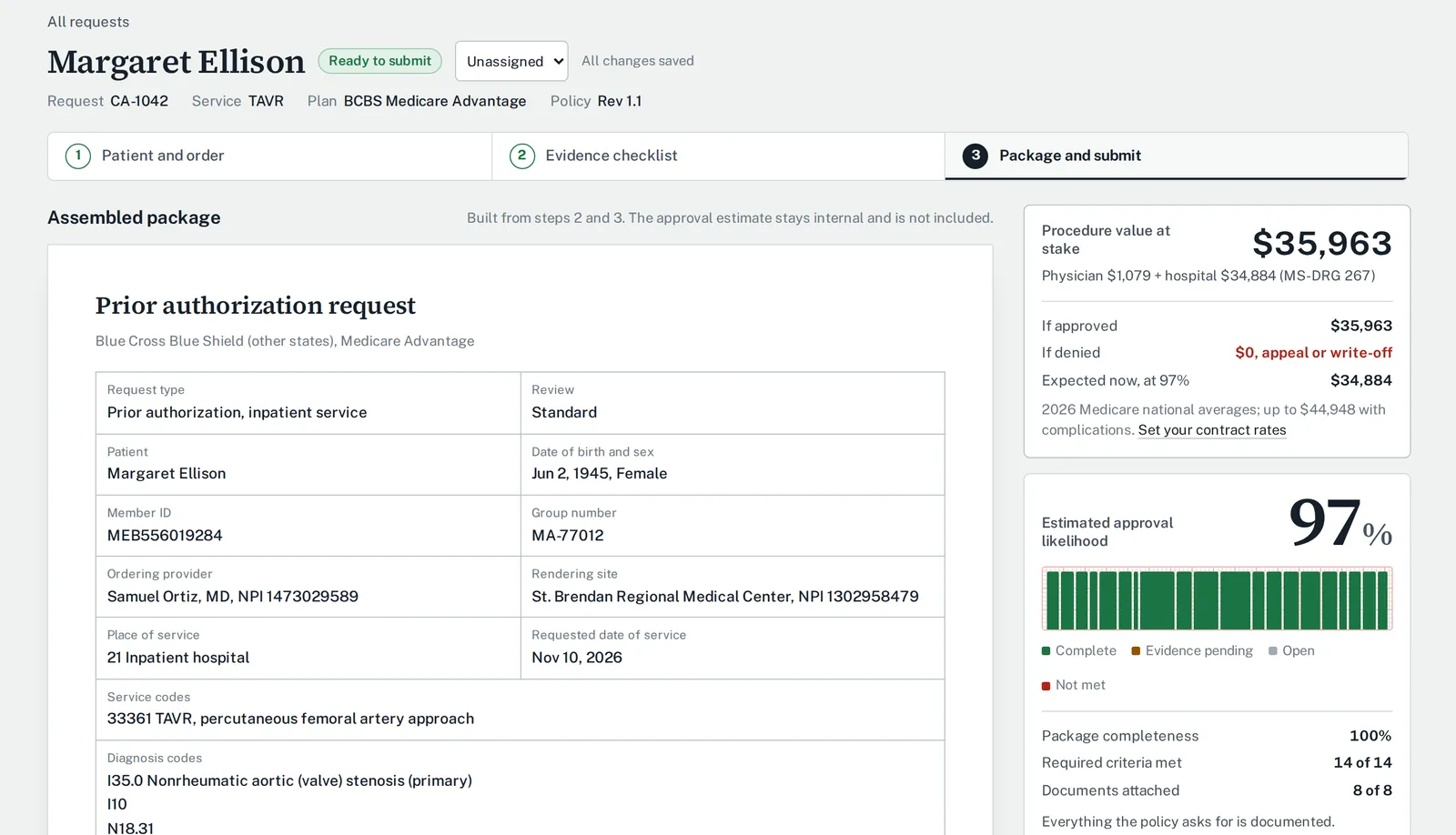Screen dimensions: 1456x835
Task: Open the Set your contract rates link
Action: (1212, 430)
